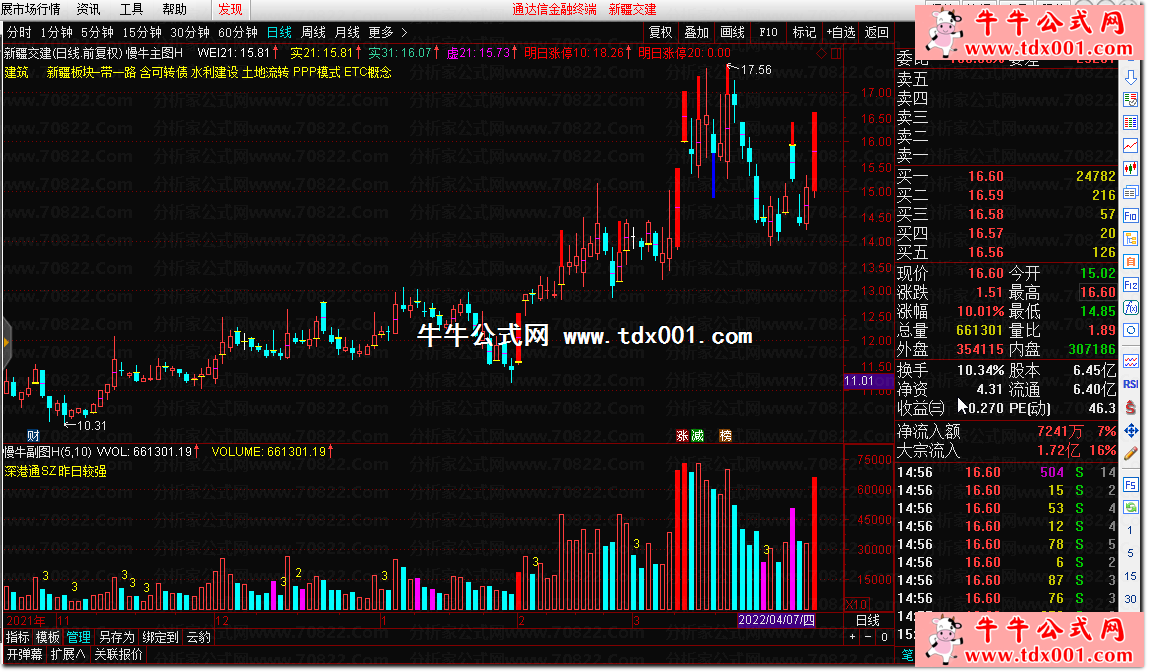The height and width of the screenshot is (672, 1149).
Task: Expand panel with 扩展∧ button
Action: 68,654
